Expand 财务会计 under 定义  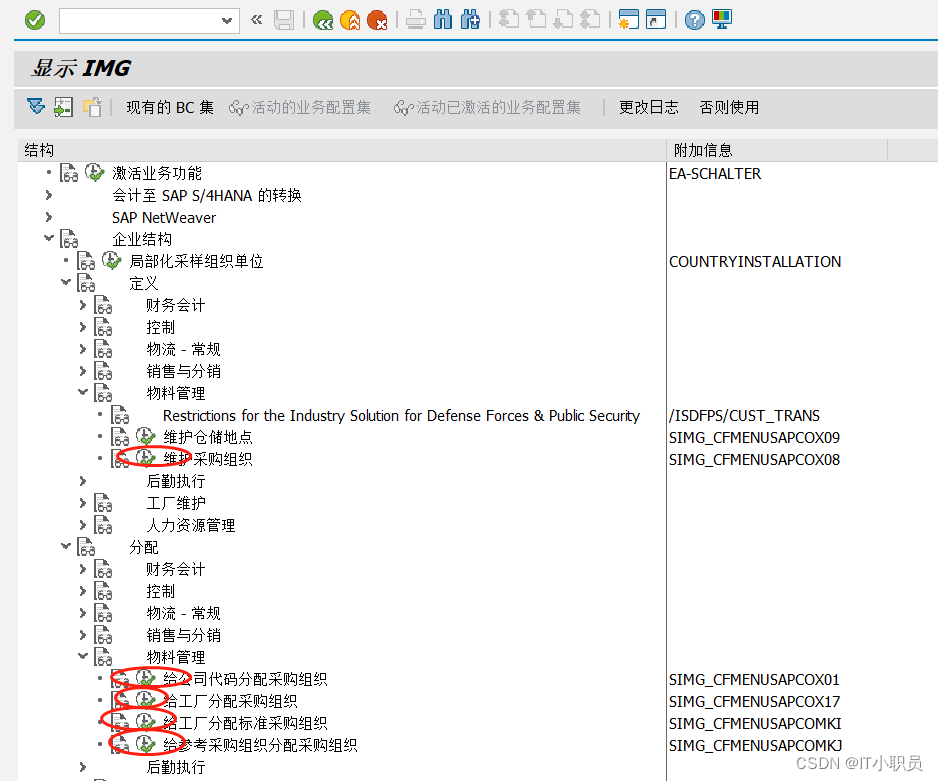click(x=83, y=305)
